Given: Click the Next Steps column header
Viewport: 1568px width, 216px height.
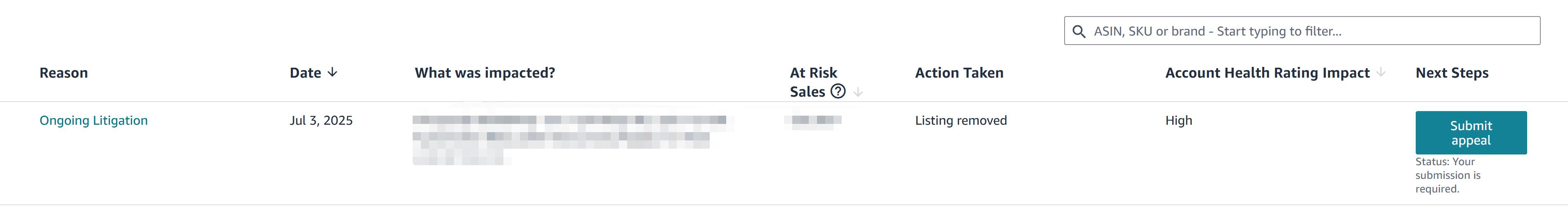Looking at the screenshot, I should tap(1452, 73).
